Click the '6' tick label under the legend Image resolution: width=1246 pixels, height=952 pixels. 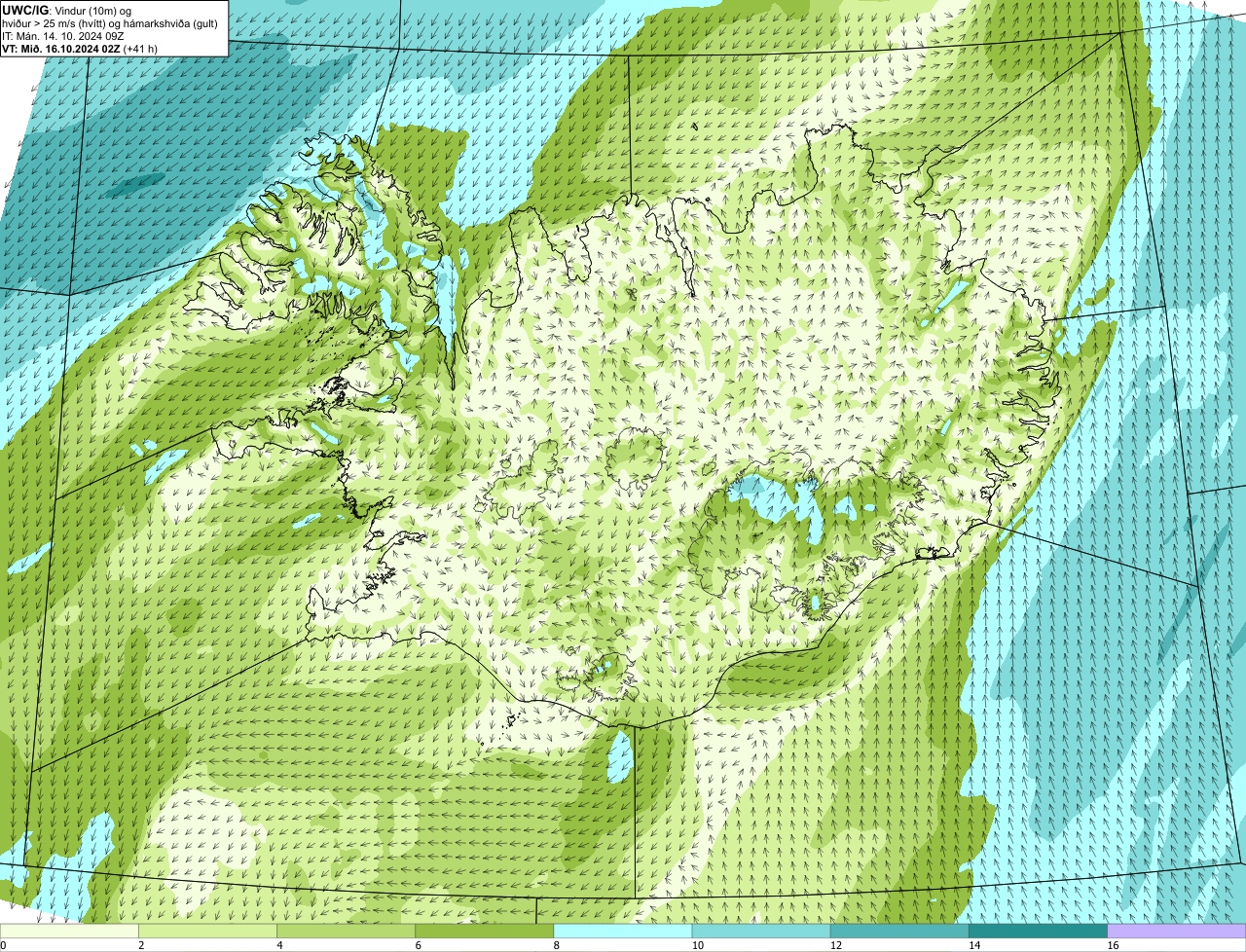click(419, 945)
